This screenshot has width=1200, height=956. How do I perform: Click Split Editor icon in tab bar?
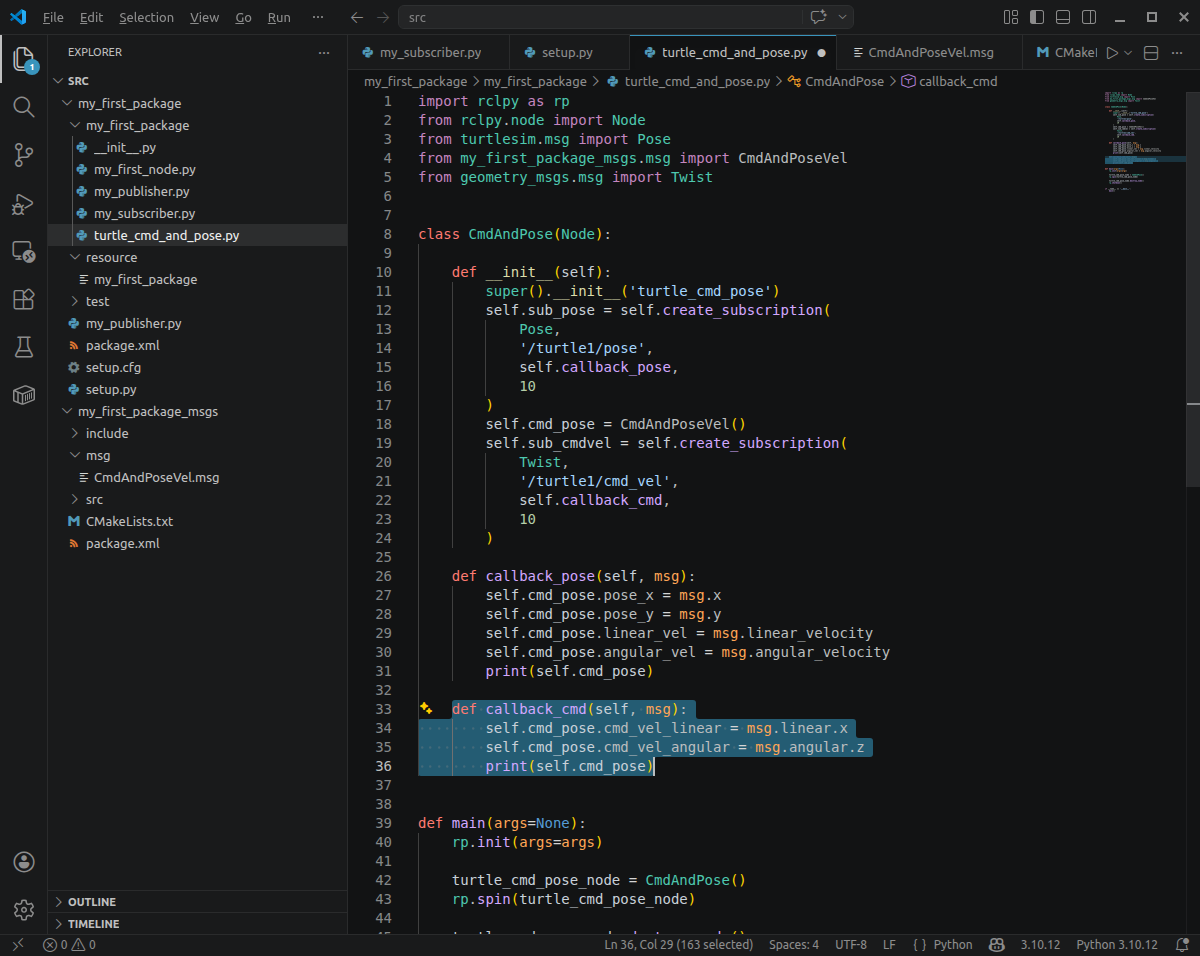tap(1151, 52)
